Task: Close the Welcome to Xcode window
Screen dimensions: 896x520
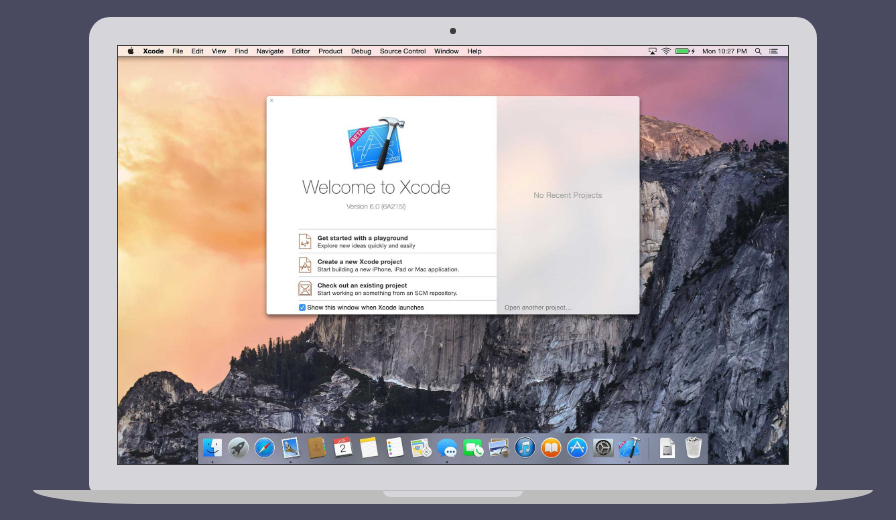Action: [x=271, y=101]
